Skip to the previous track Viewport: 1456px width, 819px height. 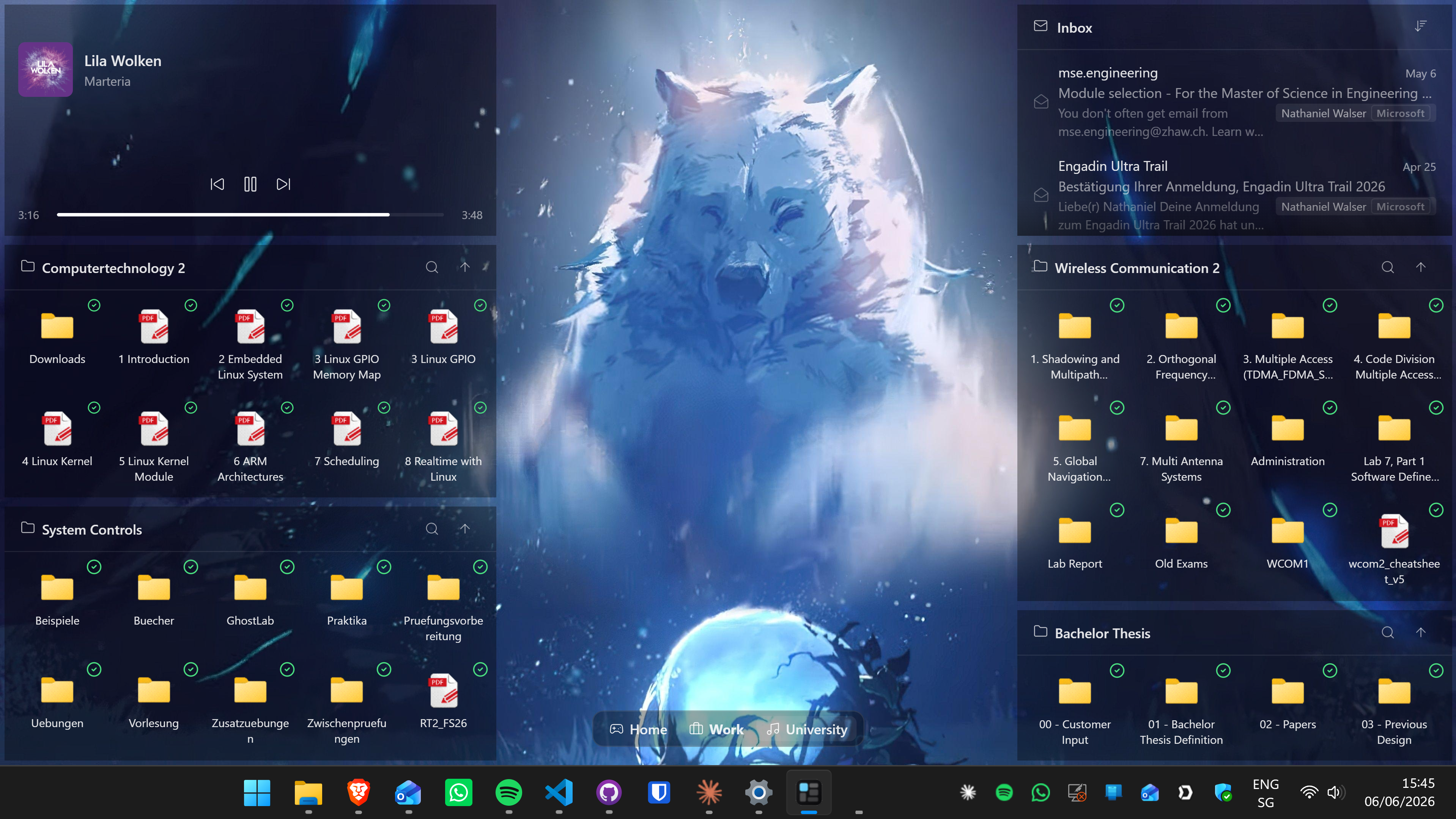pyautogui.click(x=217, y=184)
